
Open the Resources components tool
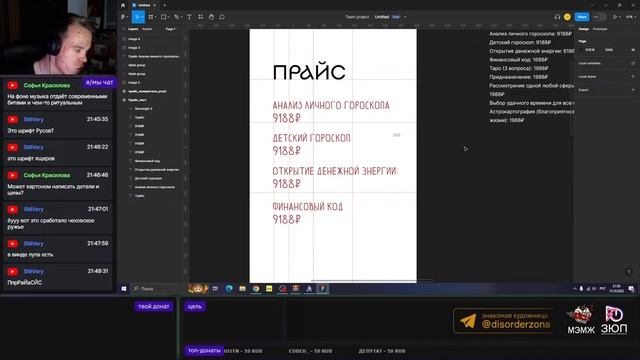click(x=200, y=17)
